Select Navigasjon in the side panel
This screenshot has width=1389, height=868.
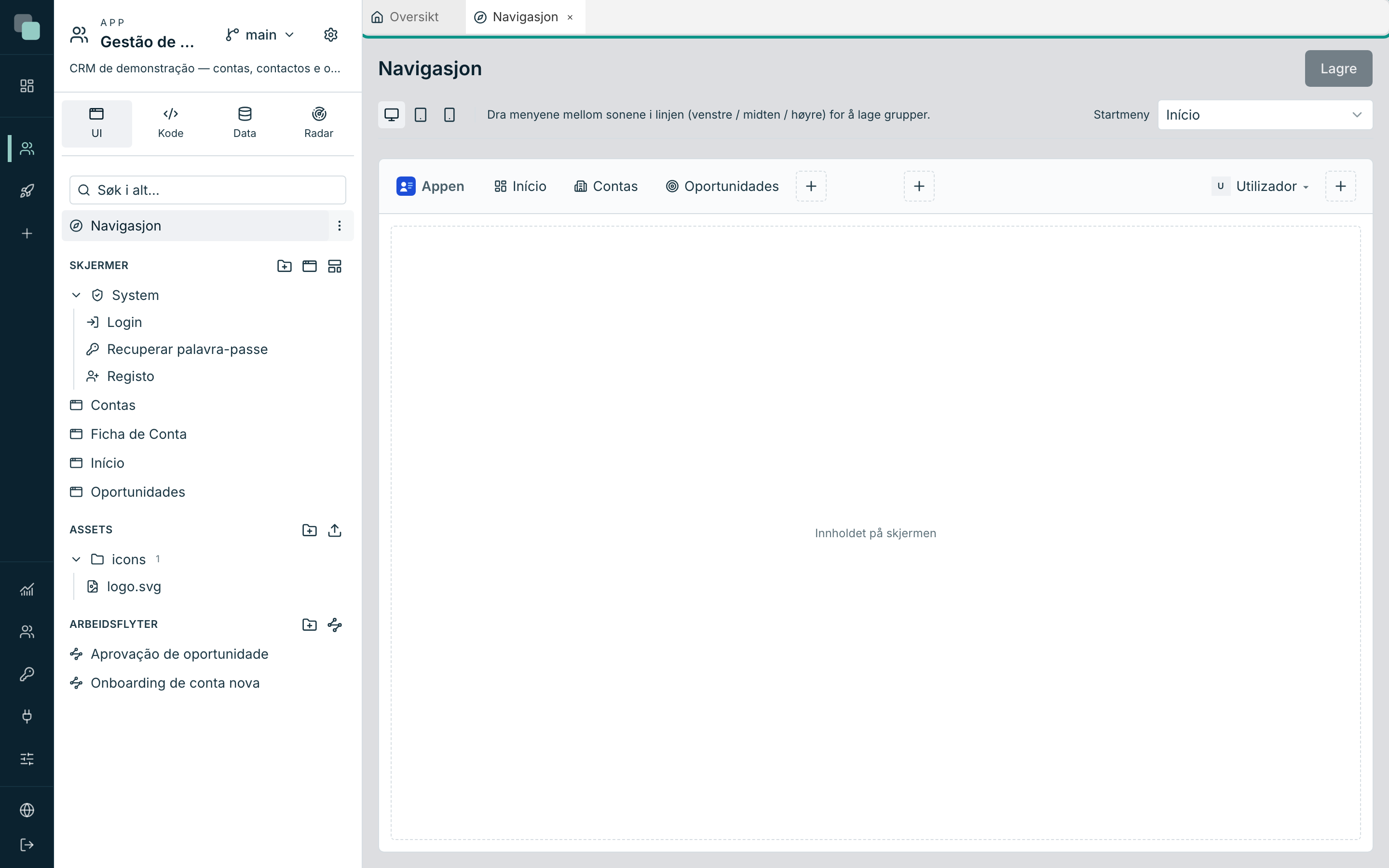point(195,226)
